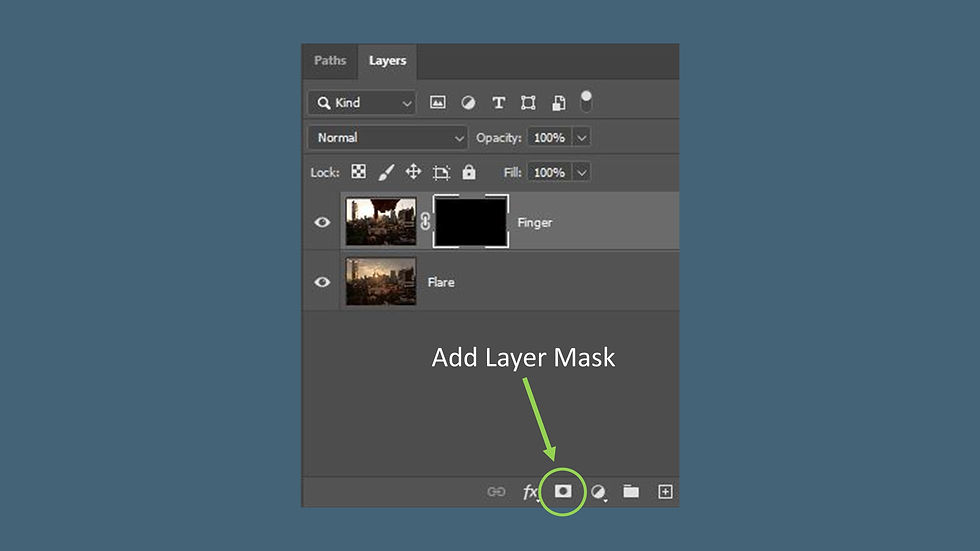Lock position move icon
The width and height of the screenshot is (980, 551).
(413, 172)
